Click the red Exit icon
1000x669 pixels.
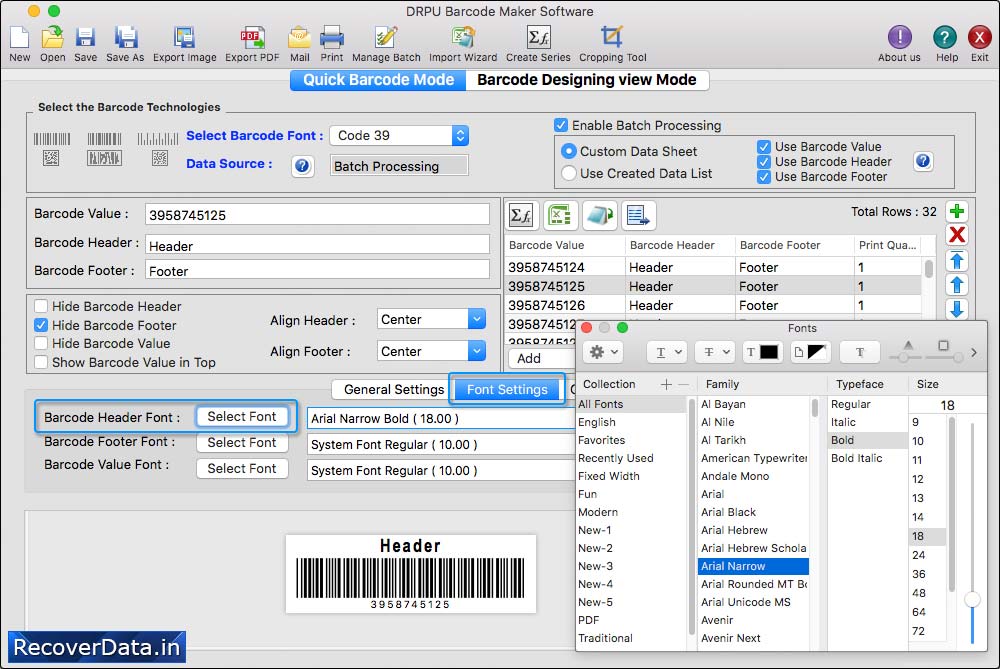(979, 37)
